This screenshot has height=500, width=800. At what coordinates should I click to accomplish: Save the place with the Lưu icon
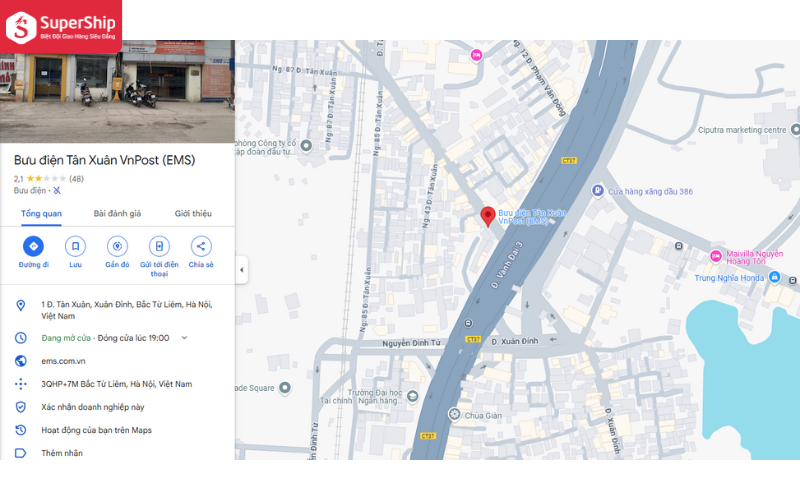(x=75, y=246)
